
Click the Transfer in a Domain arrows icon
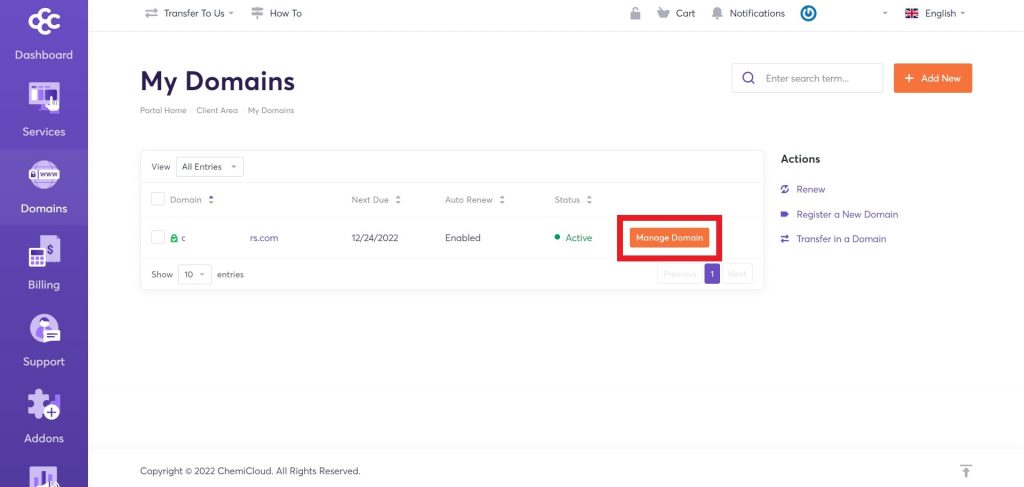[x=785, y=239]
